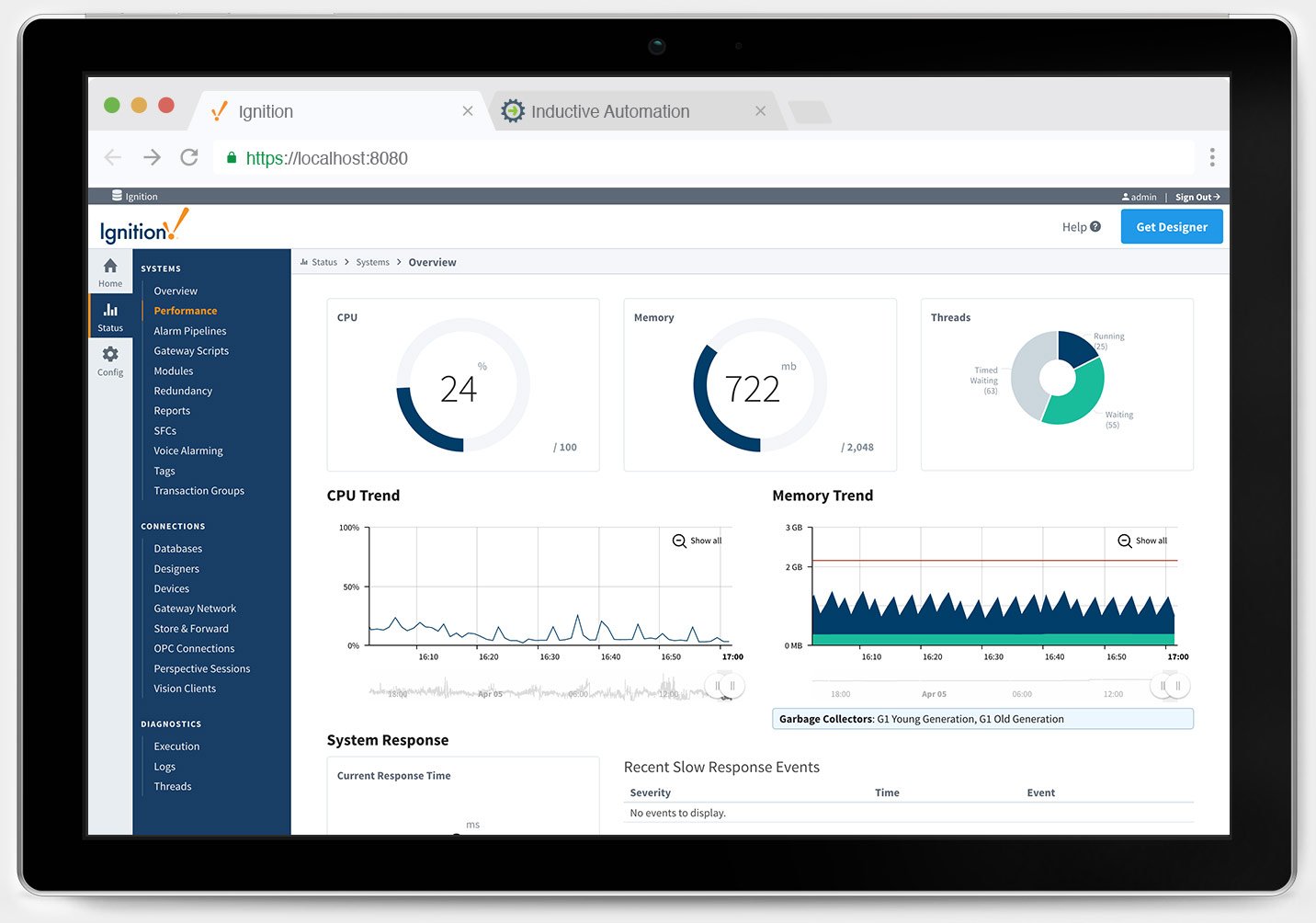Click the Memory Trend Show all magnifier
Image resolution: width=1316 pixels, height=923 pixels.
1124,541
